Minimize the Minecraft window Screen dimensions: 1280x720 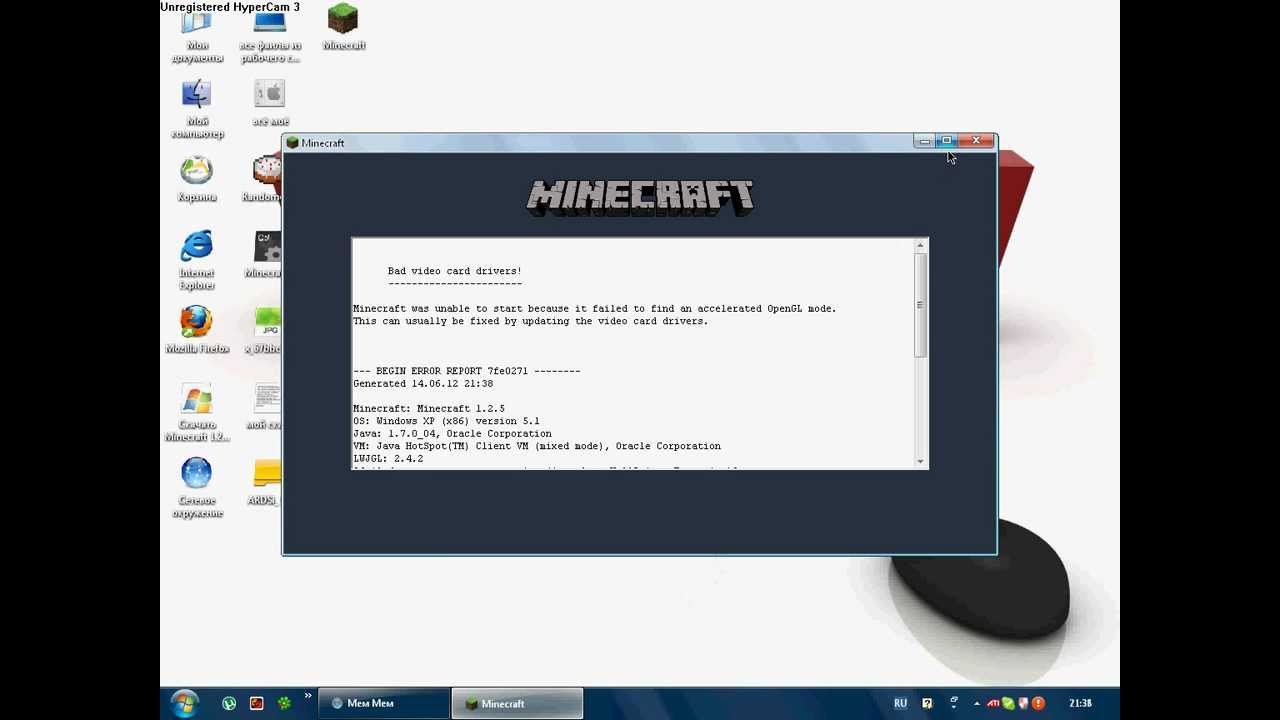pos(924,141)
